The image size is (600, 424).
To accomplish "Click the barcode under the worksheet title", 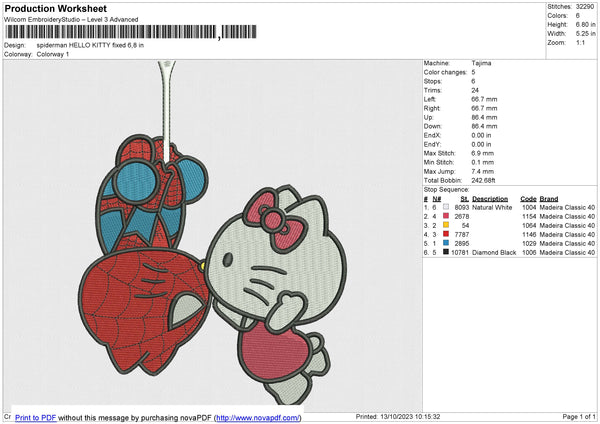I will (130, 32).
